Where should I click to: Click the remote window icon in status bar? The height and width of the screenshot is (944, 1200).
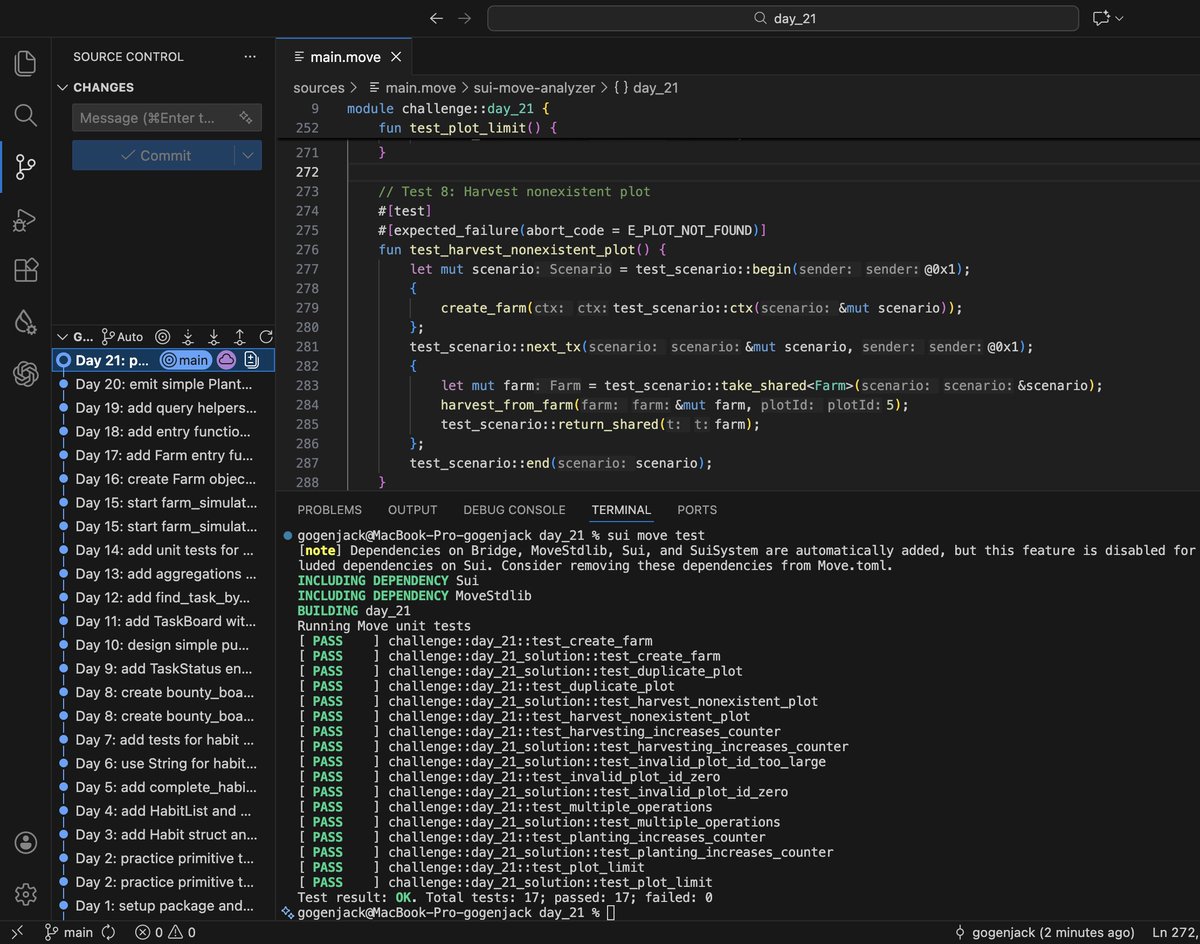(17, 932)
